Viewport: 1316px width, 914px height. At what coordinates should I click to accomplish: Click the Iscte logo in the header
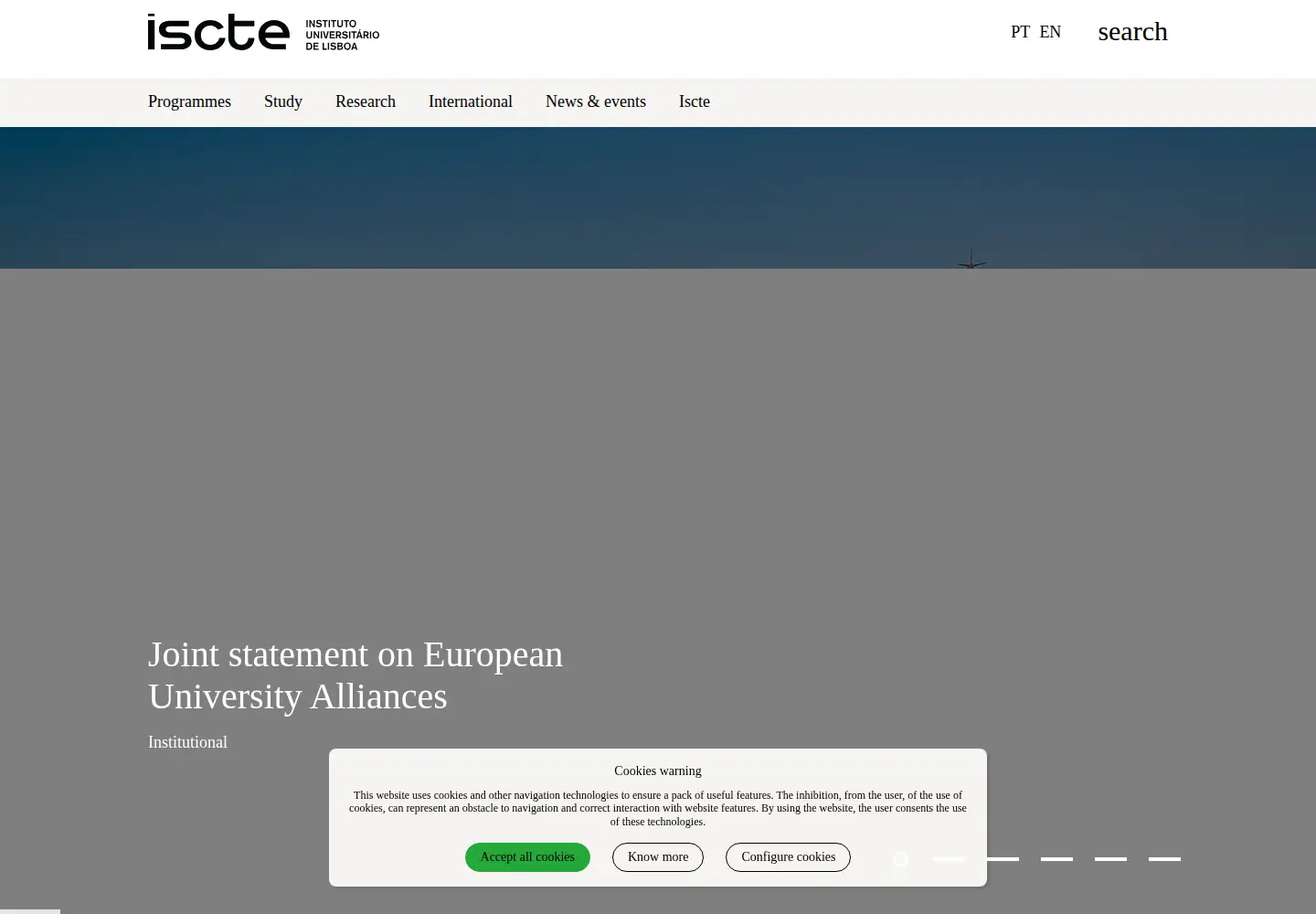point(263,32)
